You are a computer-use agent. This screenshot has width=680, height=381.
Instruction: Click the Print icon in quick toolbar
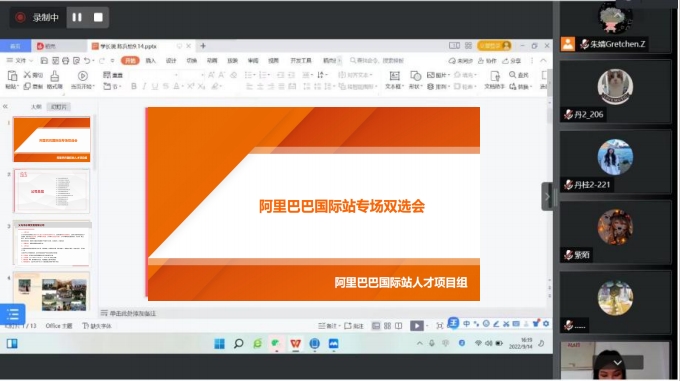[x=65, y=61]
